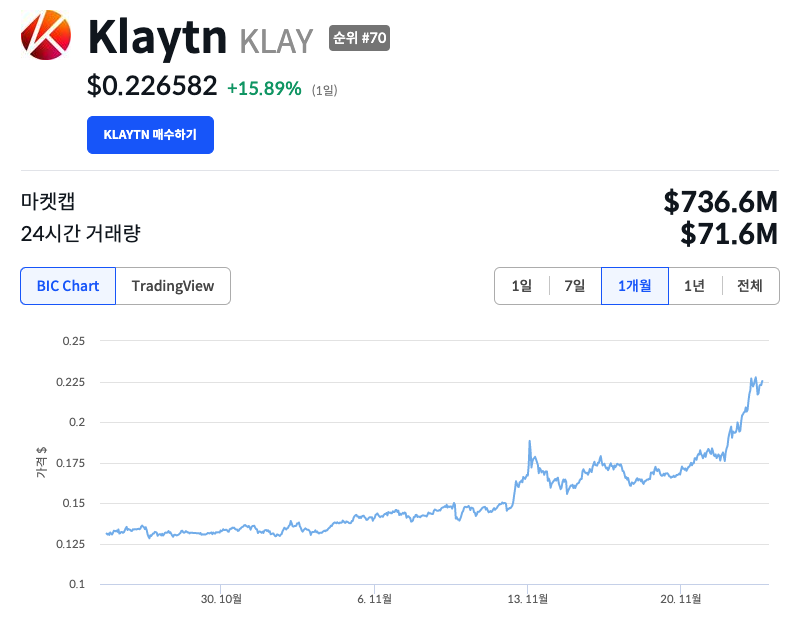Click the $736.6M market cap value

point(720,202)
